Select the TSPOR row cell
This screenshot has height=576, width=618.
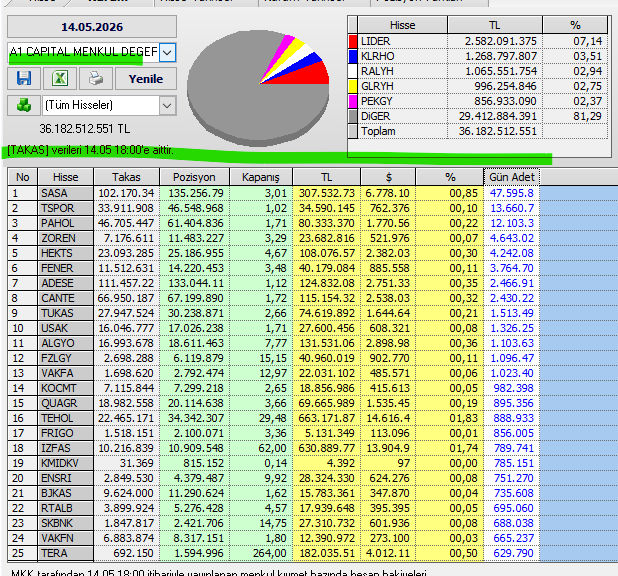[x=66, y=208]
